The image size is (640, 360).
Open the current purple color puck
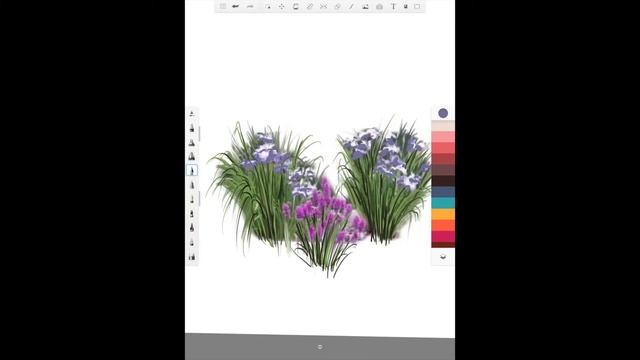tap(443, 113)
